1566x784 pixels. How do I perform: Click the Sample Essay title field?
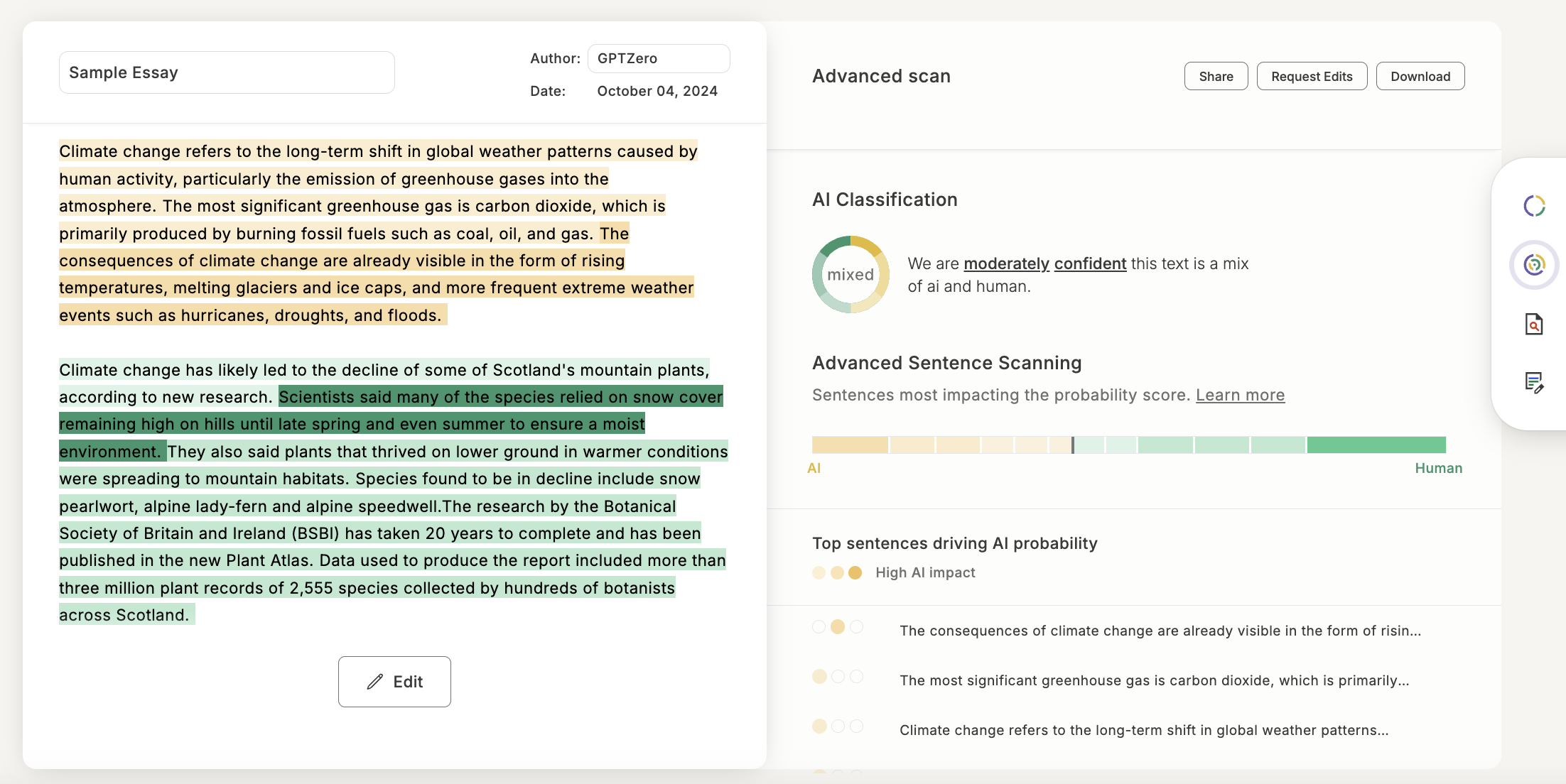click(227, 72)
